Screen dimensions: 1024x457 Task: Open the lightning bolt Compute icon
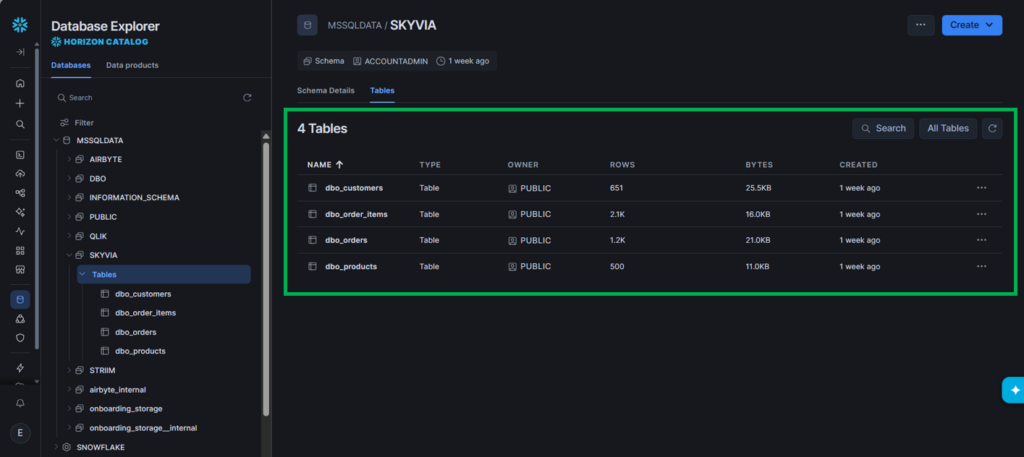pyautogui.click(x=20, y=368)
